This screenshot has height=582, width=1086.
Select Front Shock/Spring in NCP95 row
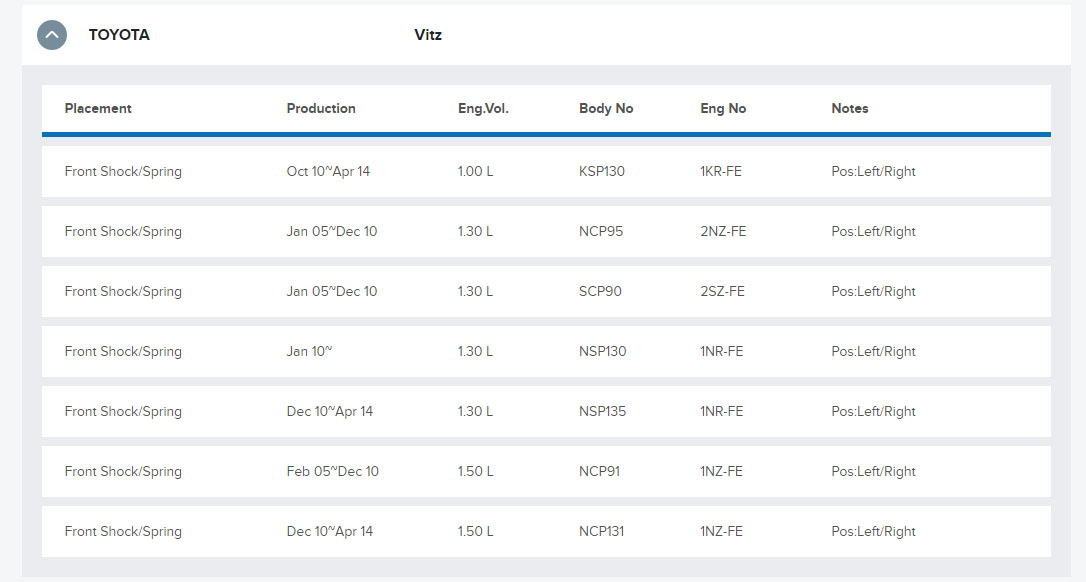(x=123, y=232)
